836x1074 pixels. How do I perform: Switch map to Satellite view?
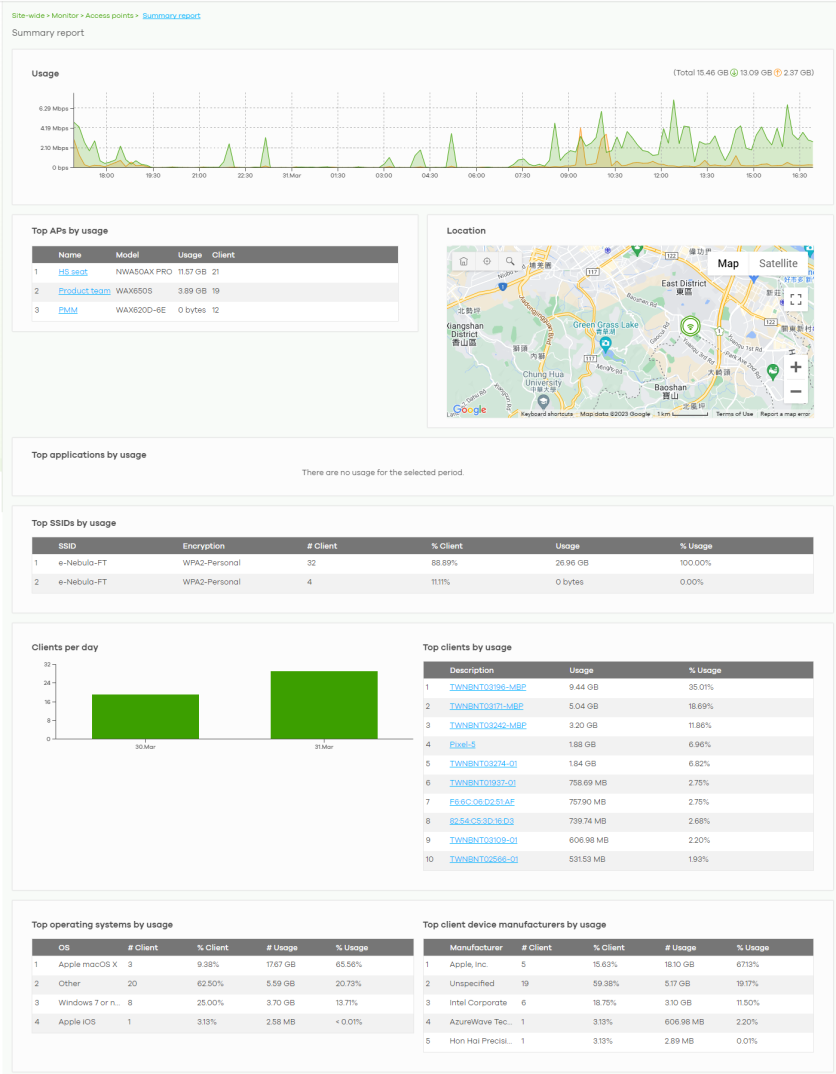tap(778, 263)
